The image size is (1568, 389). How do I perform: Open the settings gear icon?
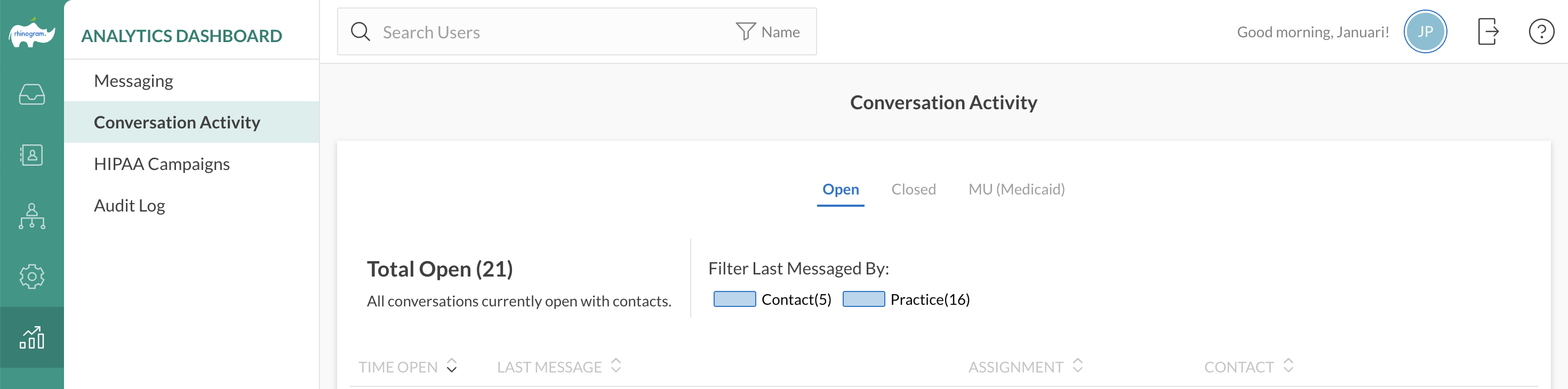[31, 277]
